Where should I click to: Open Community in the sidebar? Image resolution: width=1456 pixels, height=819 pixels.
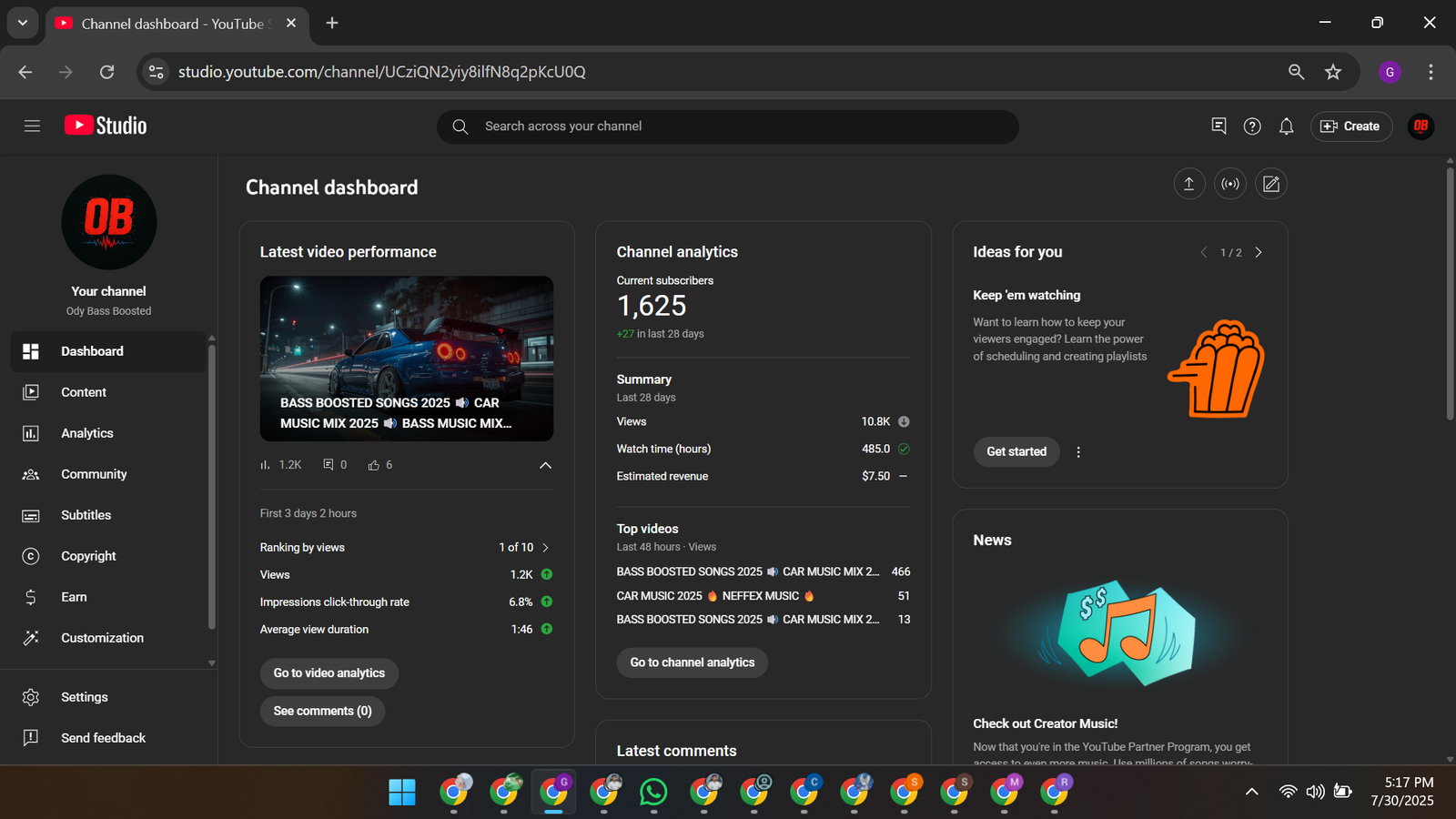coord(108,474)
